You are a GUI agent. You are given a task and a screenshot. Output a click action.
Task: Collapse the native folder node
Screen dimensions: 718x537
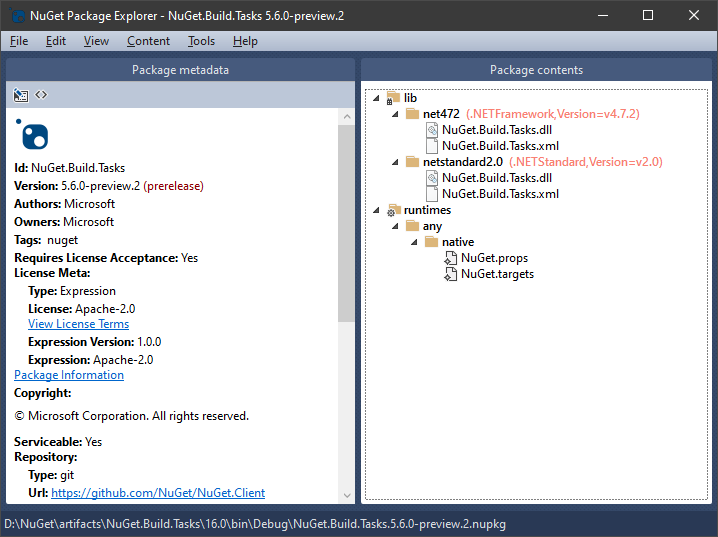coord(414,242)
